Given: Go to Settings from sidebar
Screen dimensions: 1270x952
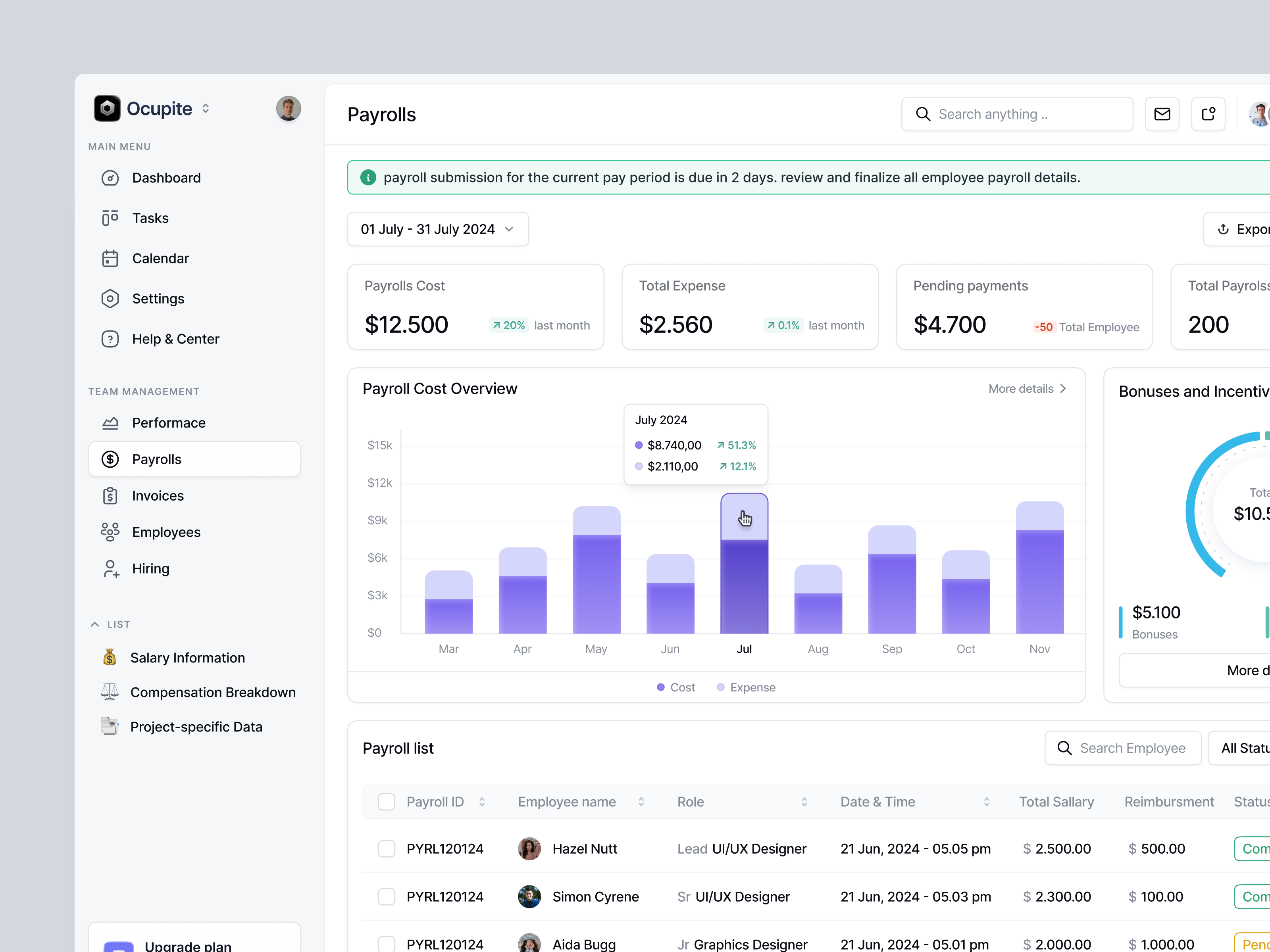Looking at the screenshot, I should [158, 298].
